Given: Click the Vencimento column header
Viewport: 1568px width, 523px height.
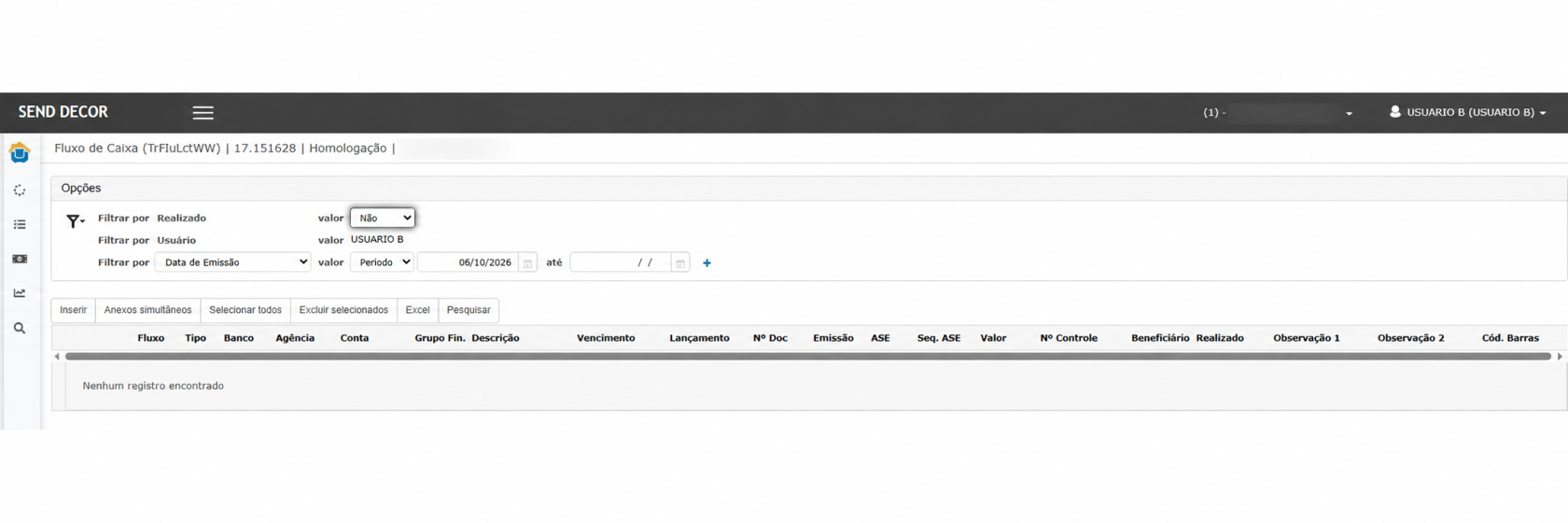Looking at the screenshot, I should [x=606, y=338].
